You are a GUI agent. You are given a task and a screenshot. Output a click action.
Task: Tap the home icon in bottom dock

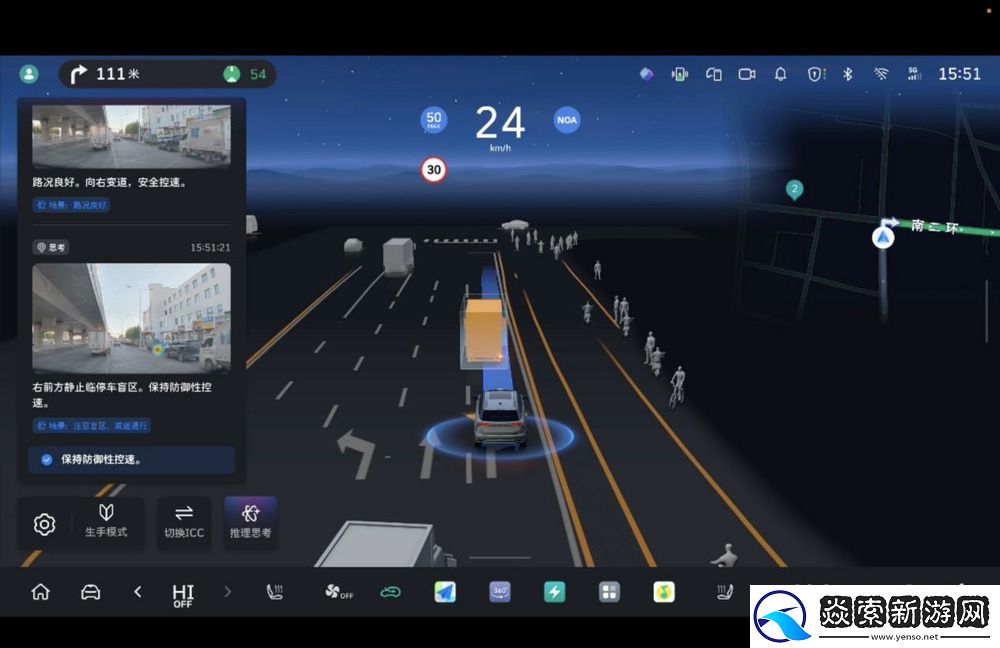click(x=40, y=592)
